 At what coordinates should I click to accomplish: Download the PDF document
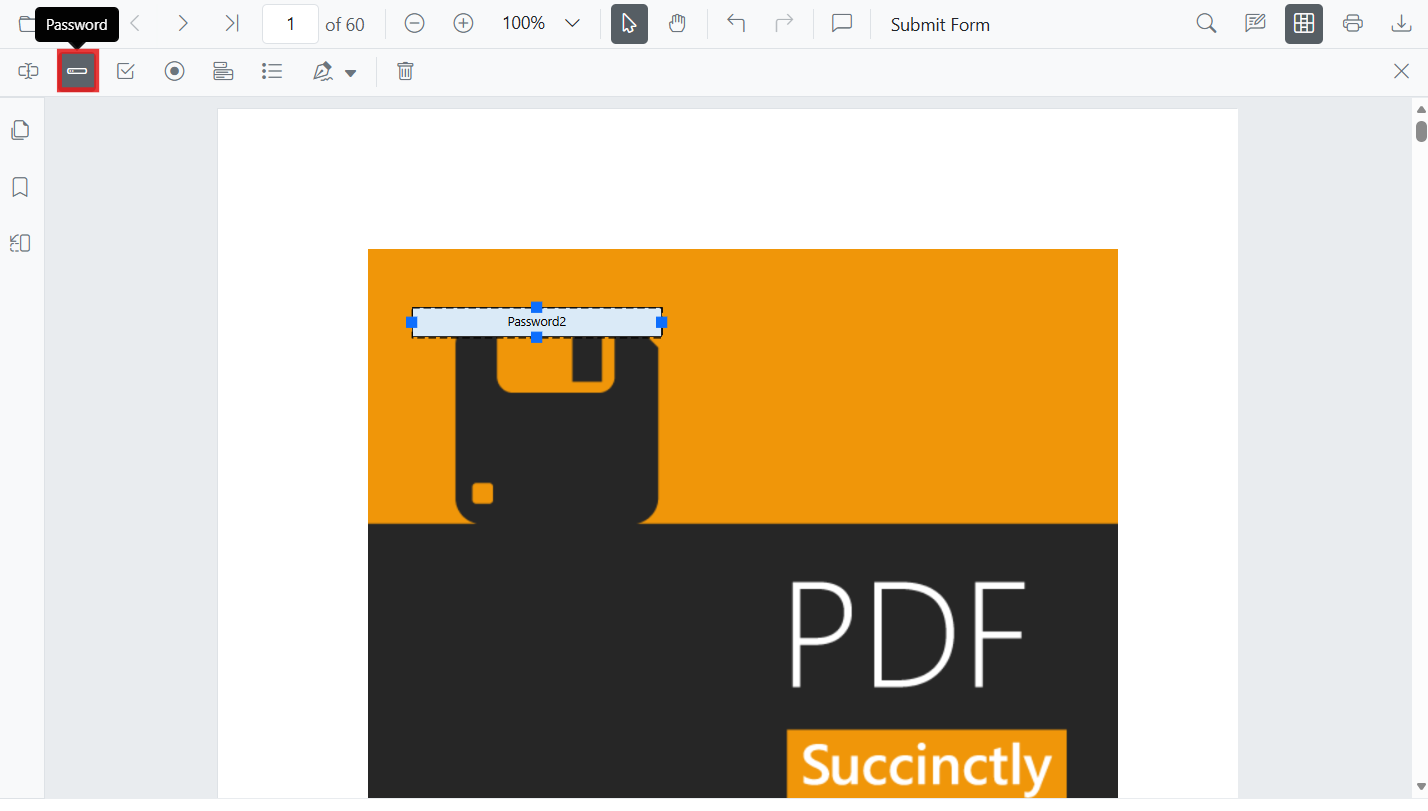point(1401,23)
